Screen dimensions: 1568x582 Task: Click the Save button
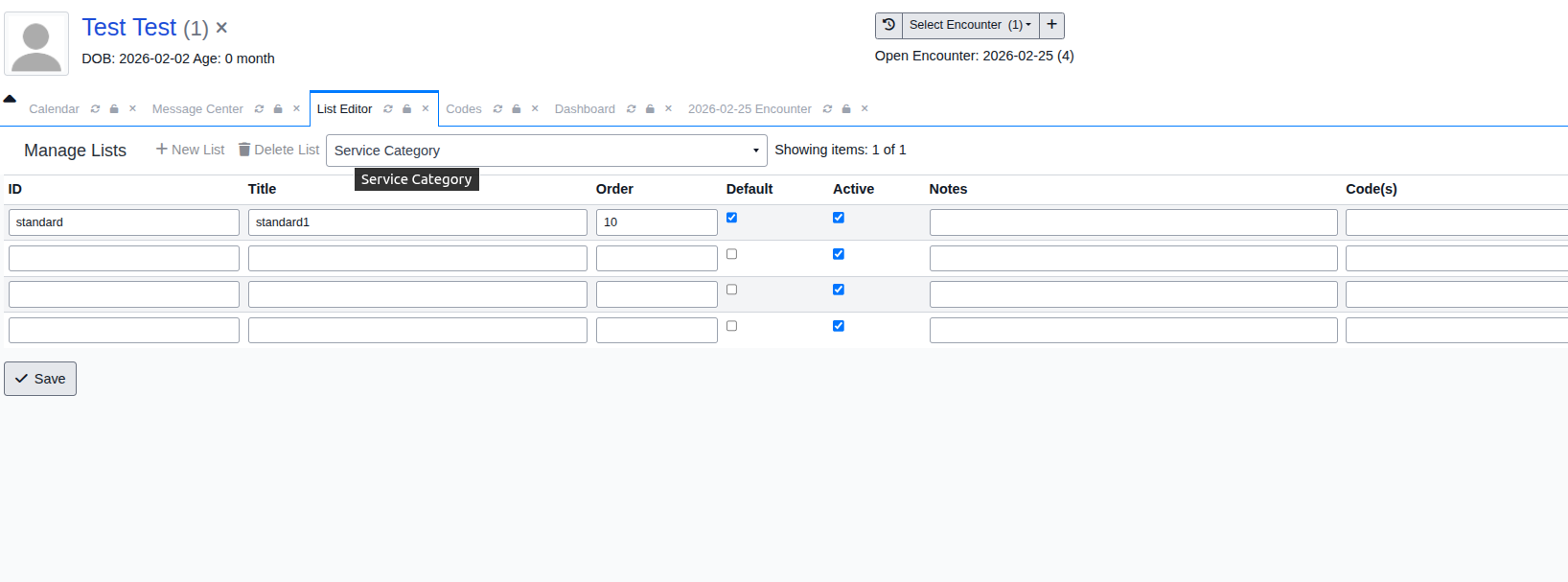click(x=40, y=379)
